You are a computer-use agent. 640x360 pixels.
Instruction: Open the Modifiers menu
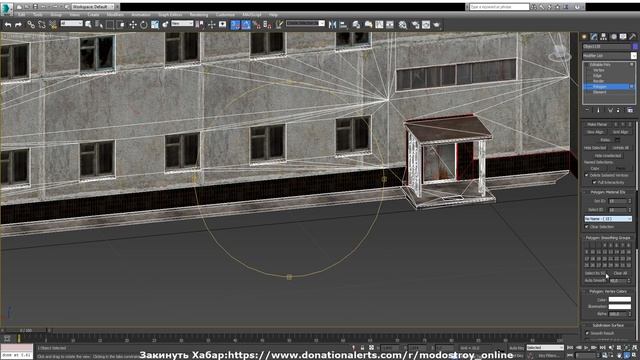click(115, 15)
